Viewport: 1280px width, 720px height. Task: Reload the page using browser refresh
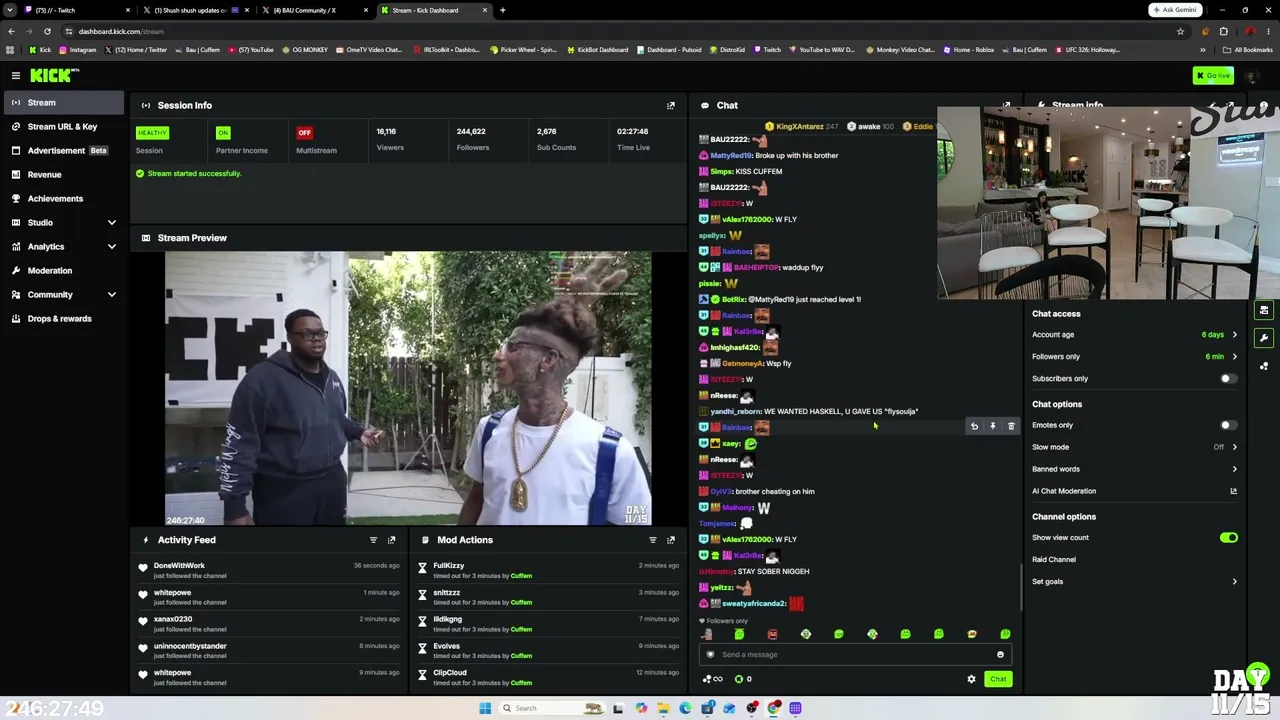(x=47, y=31)
